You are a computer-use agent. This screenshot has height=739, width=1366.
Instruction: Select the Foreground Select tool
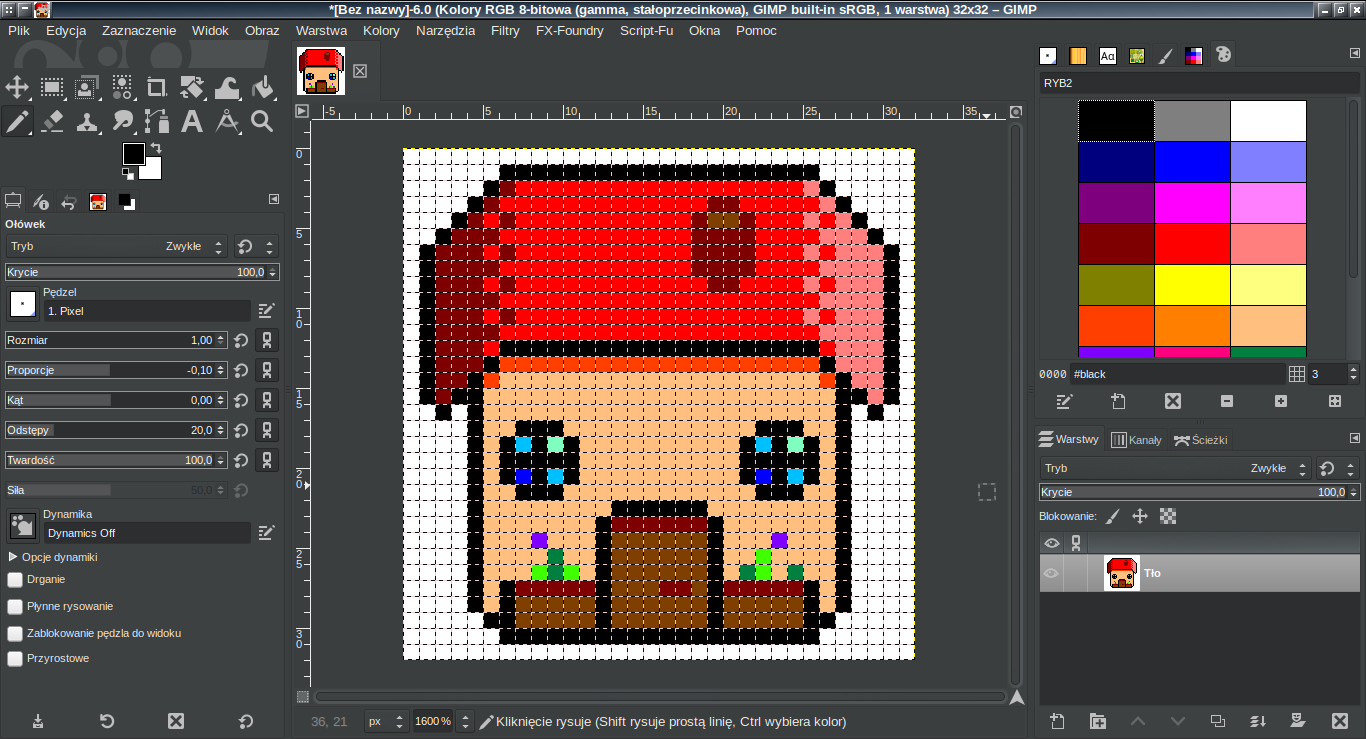pyautogui.click(x=87, y=88)
